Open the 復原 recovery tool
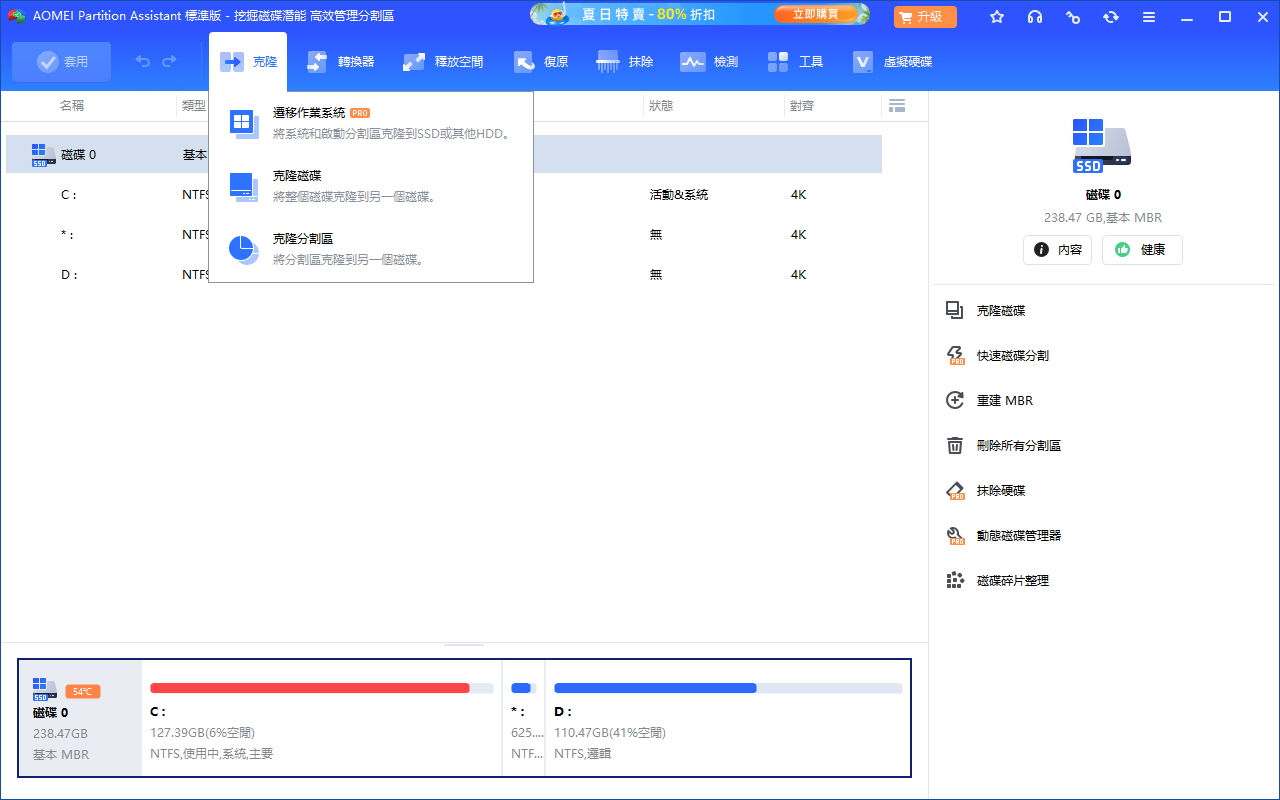This screenshot has width=1280, height=800. click(x=541, y=62)
